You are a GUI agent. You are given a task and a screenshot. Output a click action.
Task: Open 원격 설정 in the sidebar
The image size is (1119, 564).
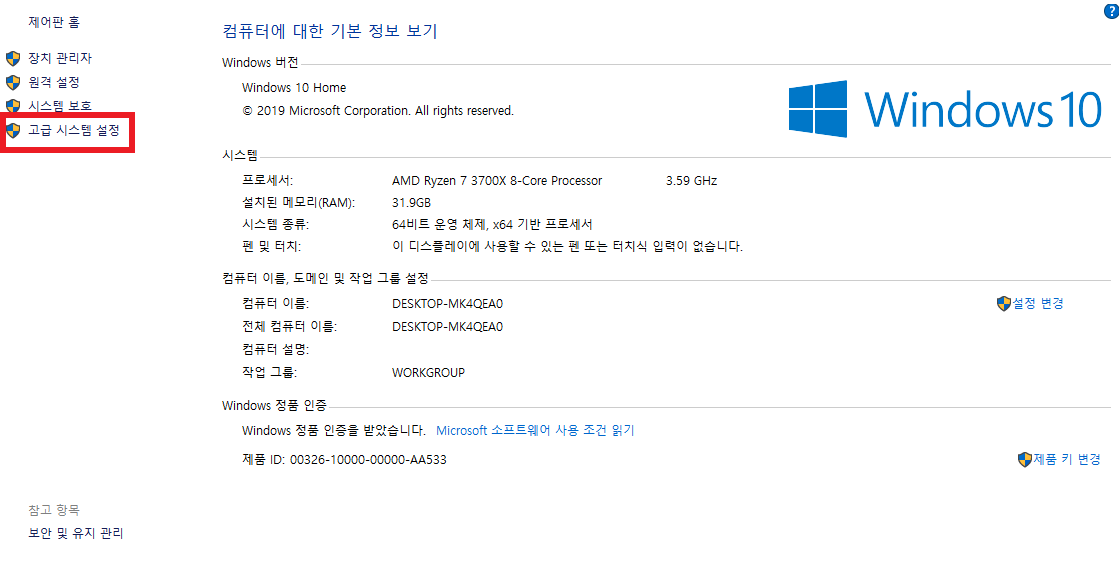point(54,82)
